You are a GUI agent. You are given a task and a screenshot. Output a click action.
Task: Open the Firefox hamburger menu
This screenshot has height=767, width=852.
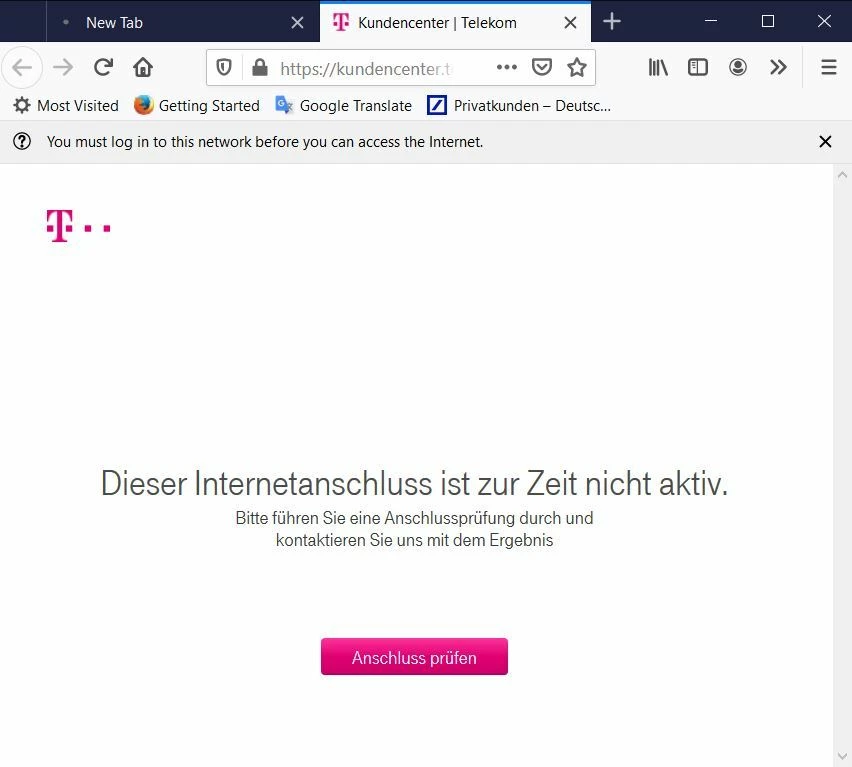[829, 67]
